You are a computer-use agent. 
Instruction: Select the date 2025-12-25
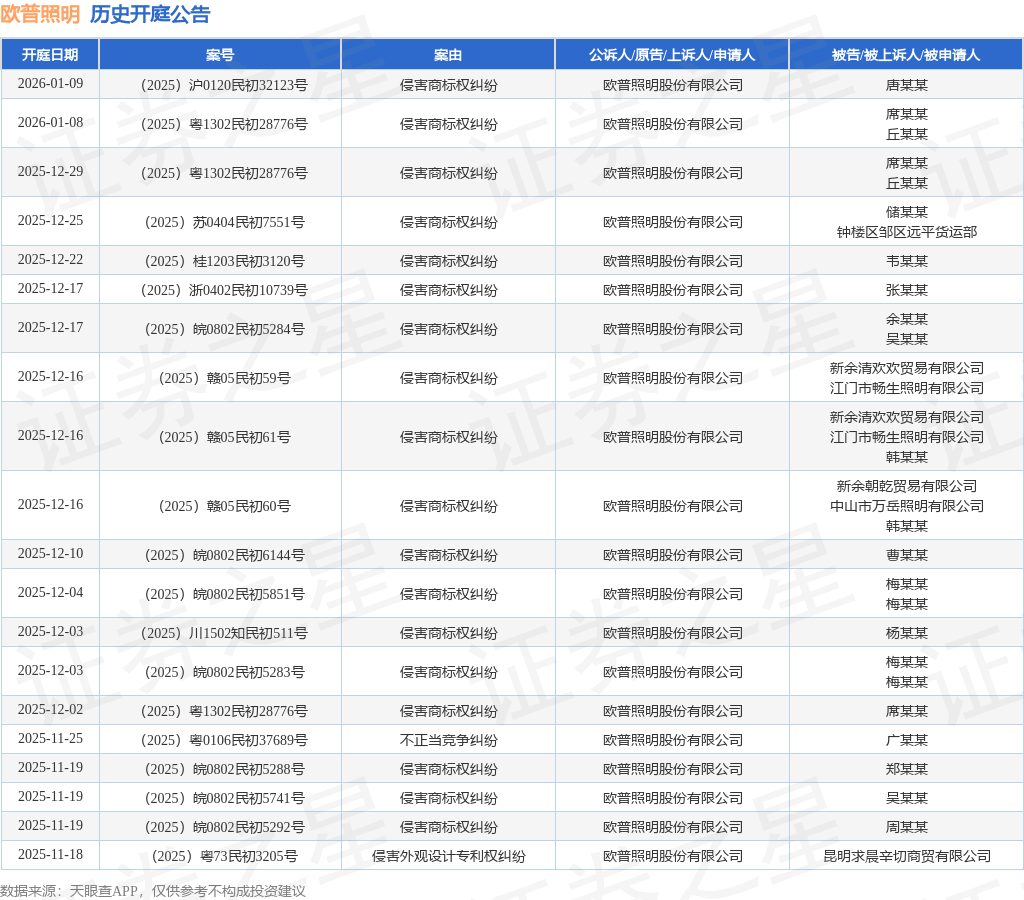click(50, 221)
